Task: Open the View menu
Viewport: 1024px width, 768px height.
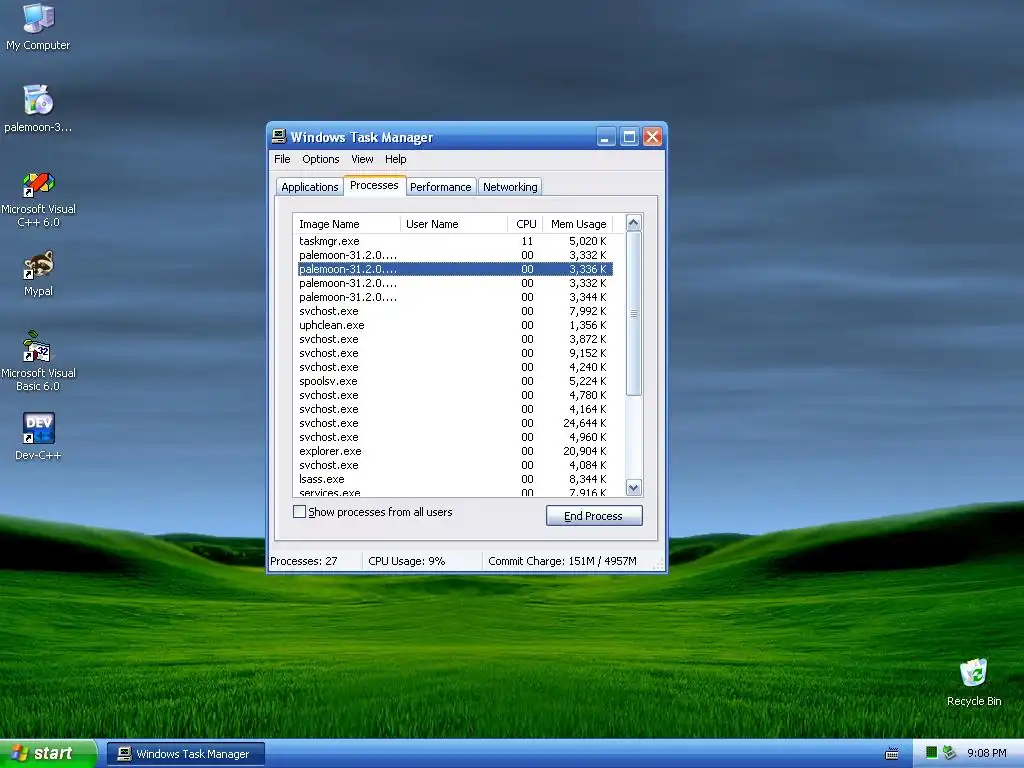Action: (362, 159)
